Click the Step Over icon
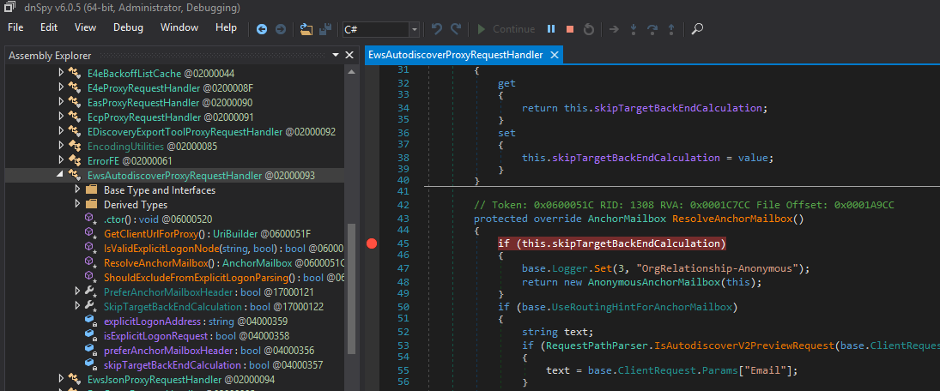941x391 pixels. point(652,29)
